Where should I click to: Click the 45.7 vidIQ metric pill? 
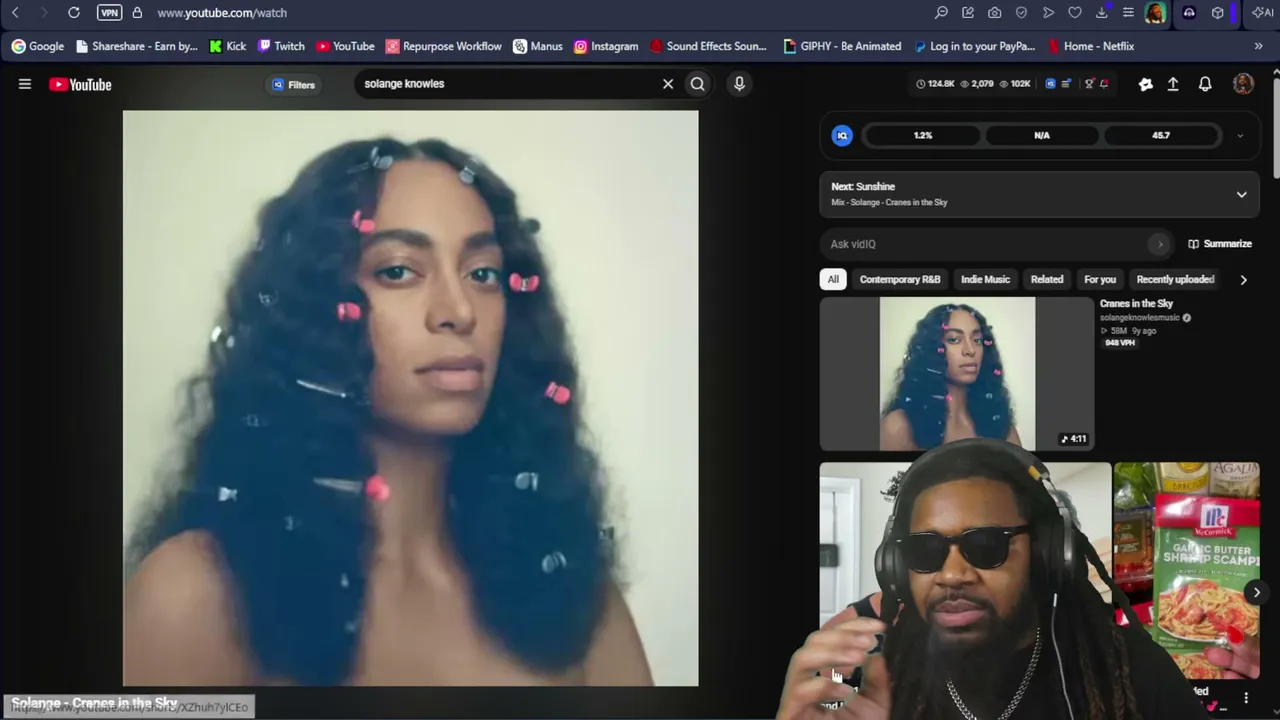[x=1160, y=135]
